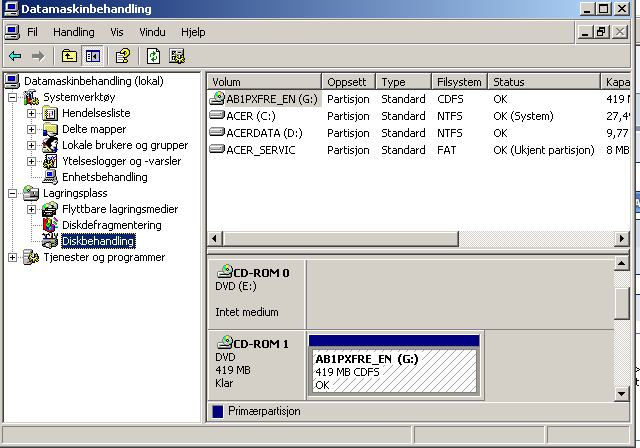Click the Back arrow toolbar icon

pos(14,56)
